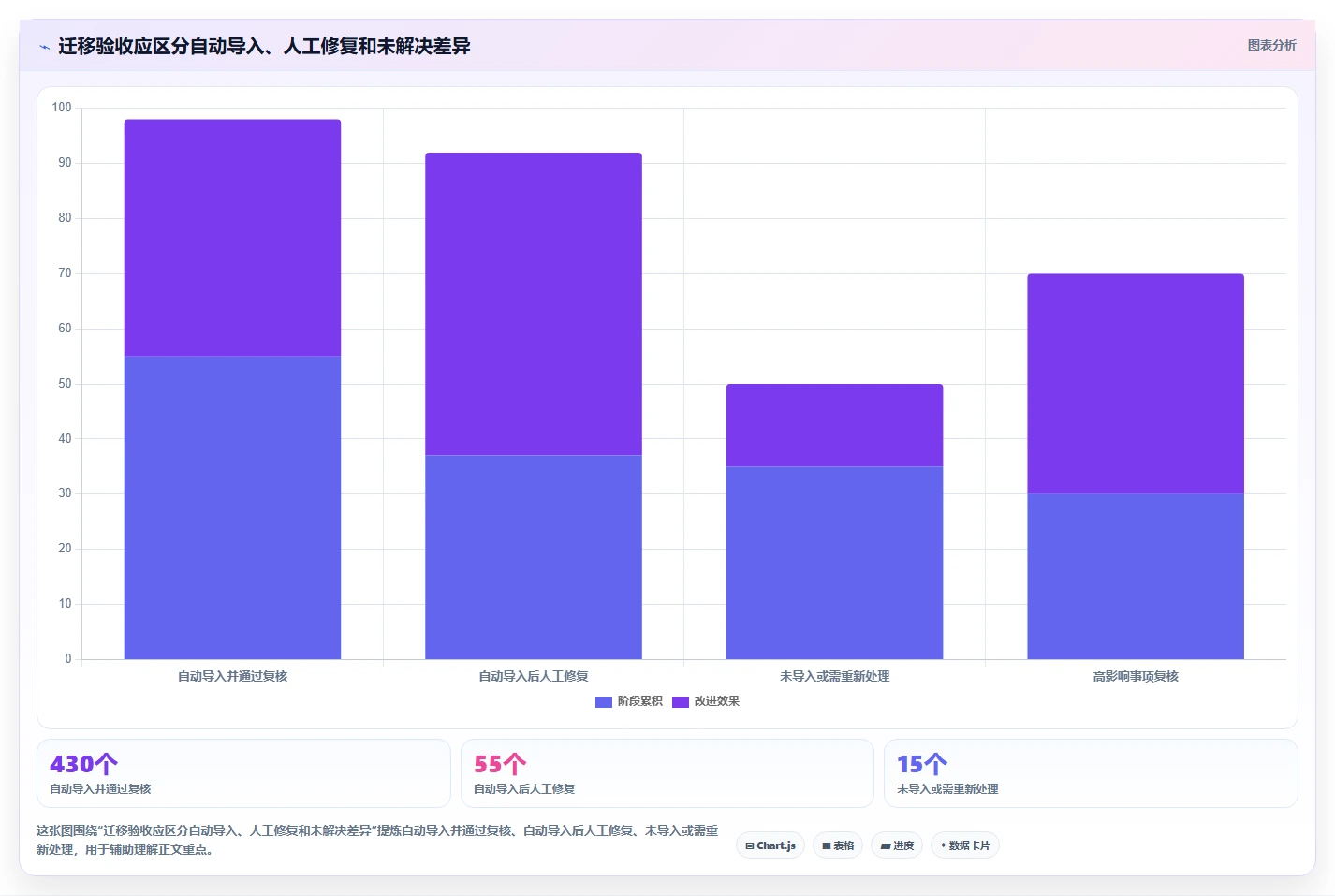Open the 15个 未导入或需重新处理 card
1335x896 pixels.
1091,773
